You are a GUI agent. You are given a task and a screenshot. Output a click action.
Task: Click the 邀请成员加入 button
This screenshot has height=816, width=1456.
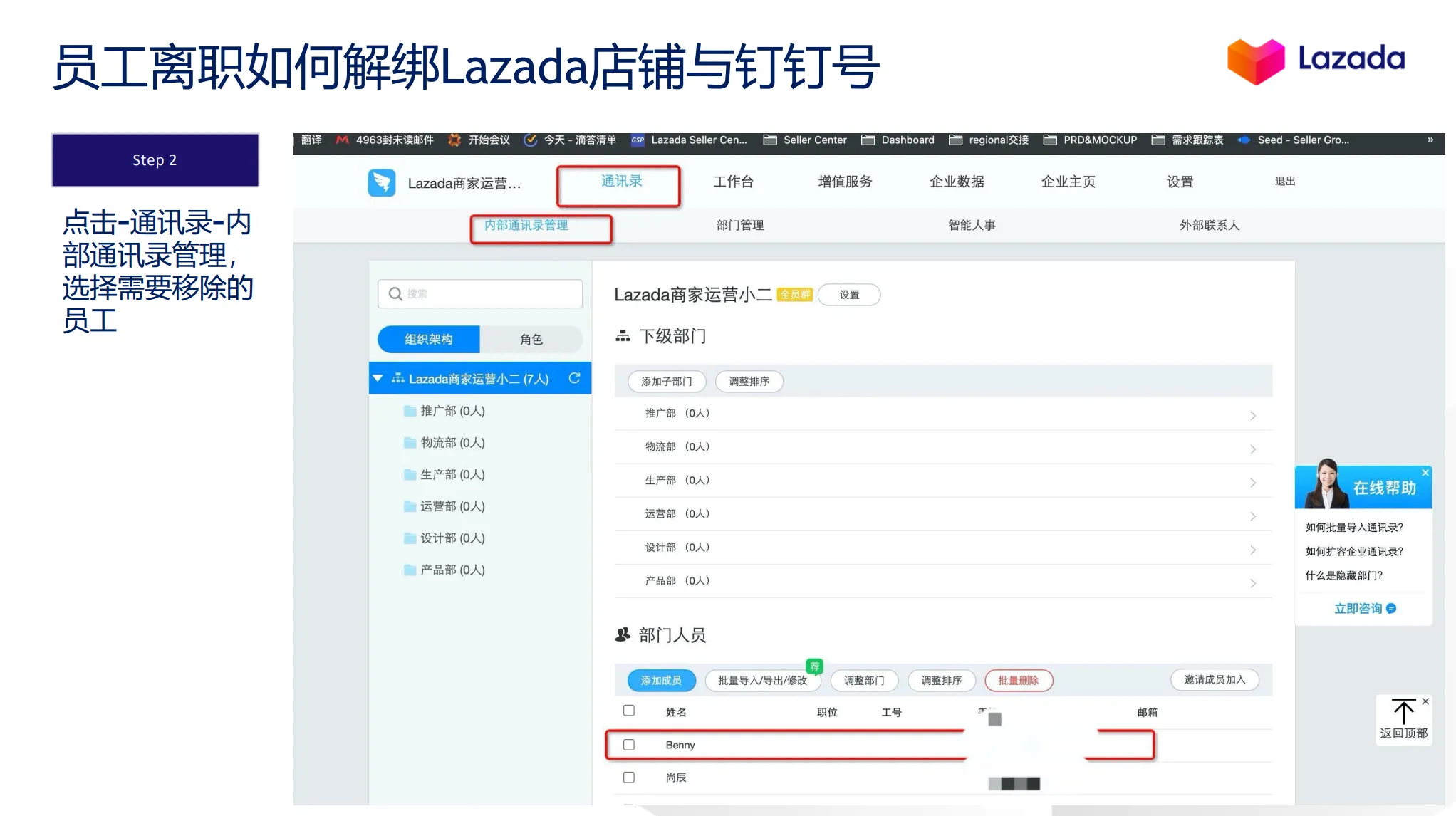(x=1215, y=680)
